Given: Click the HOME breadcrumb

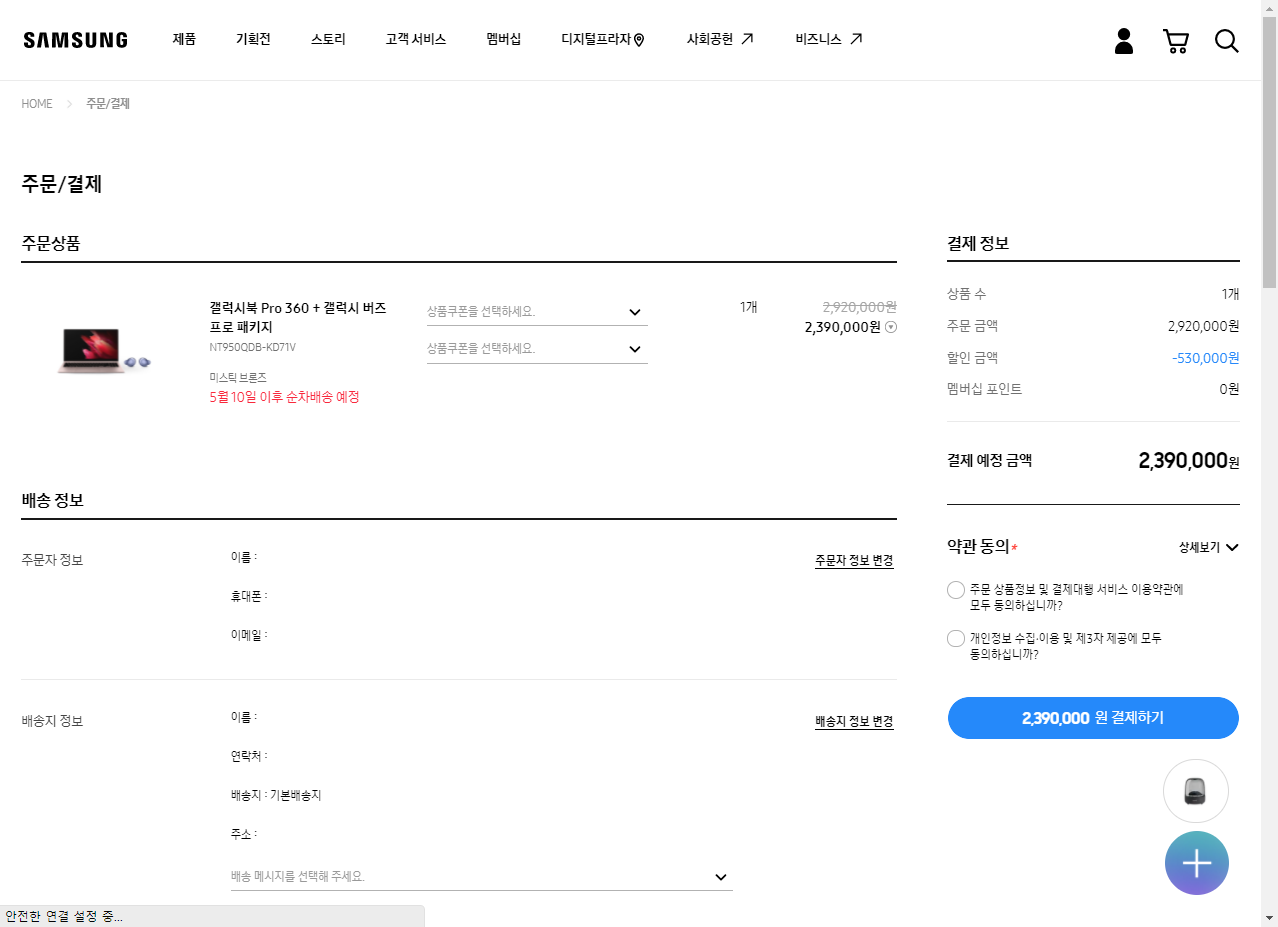Looking at the screenshot, I should (x=37, y=104).
